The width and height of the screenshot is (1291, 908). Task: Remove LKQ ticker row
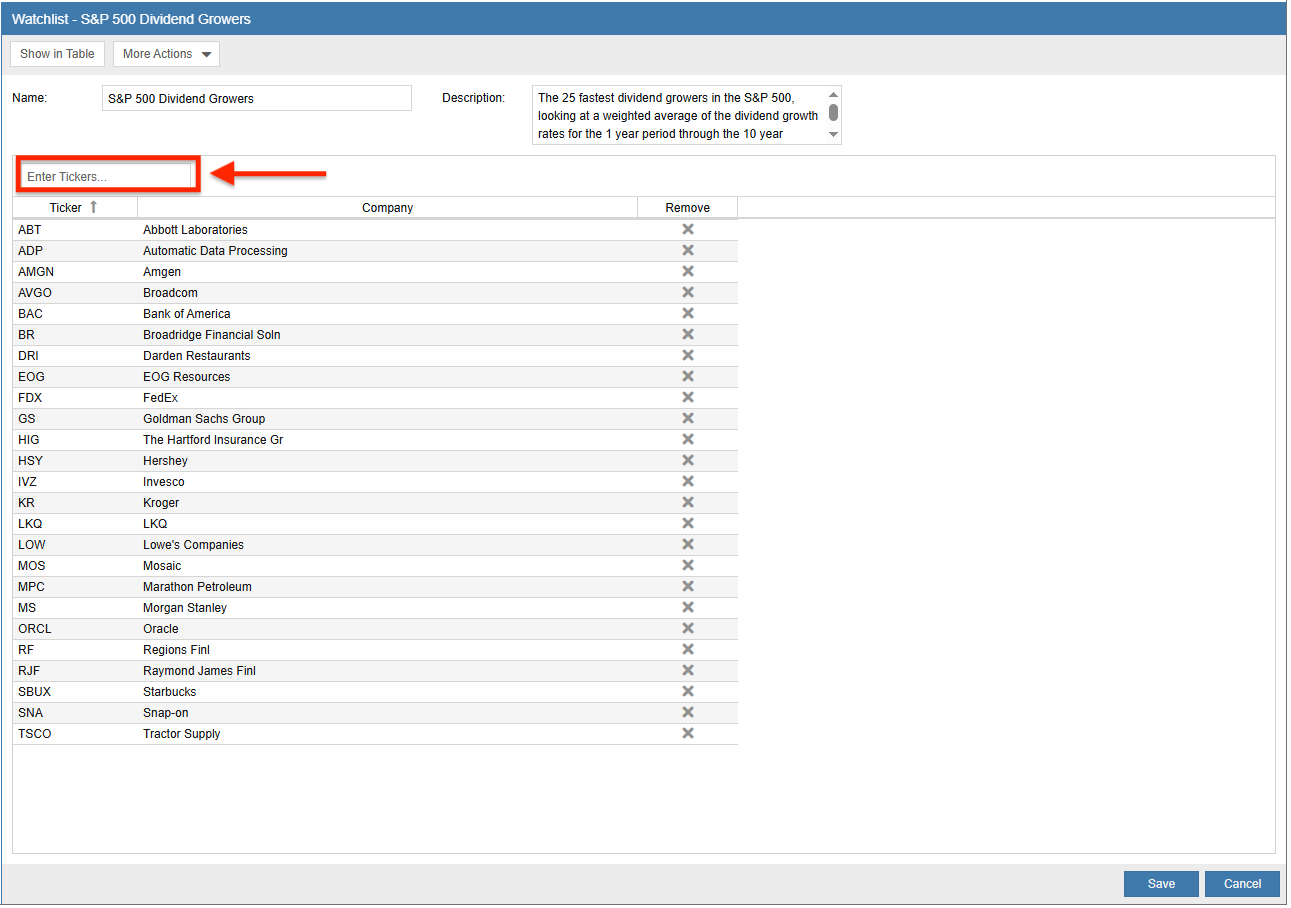tap(688, 523)
